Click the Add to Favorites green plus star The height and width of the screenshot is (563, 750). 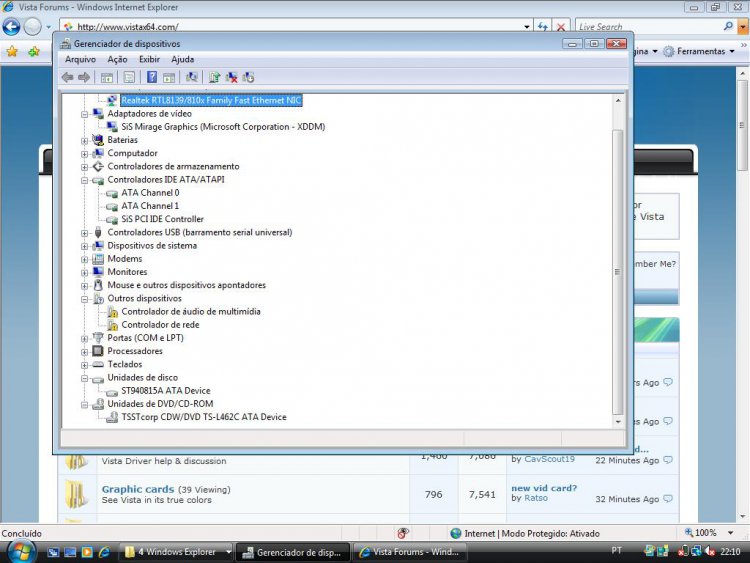pos(33,51)
